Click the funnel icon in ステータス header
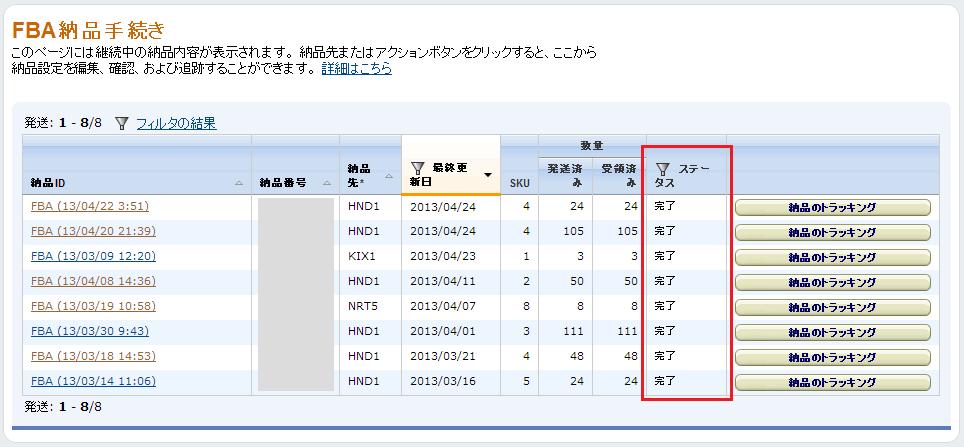This screenshot has width=964, height=447. pos(662,169)
